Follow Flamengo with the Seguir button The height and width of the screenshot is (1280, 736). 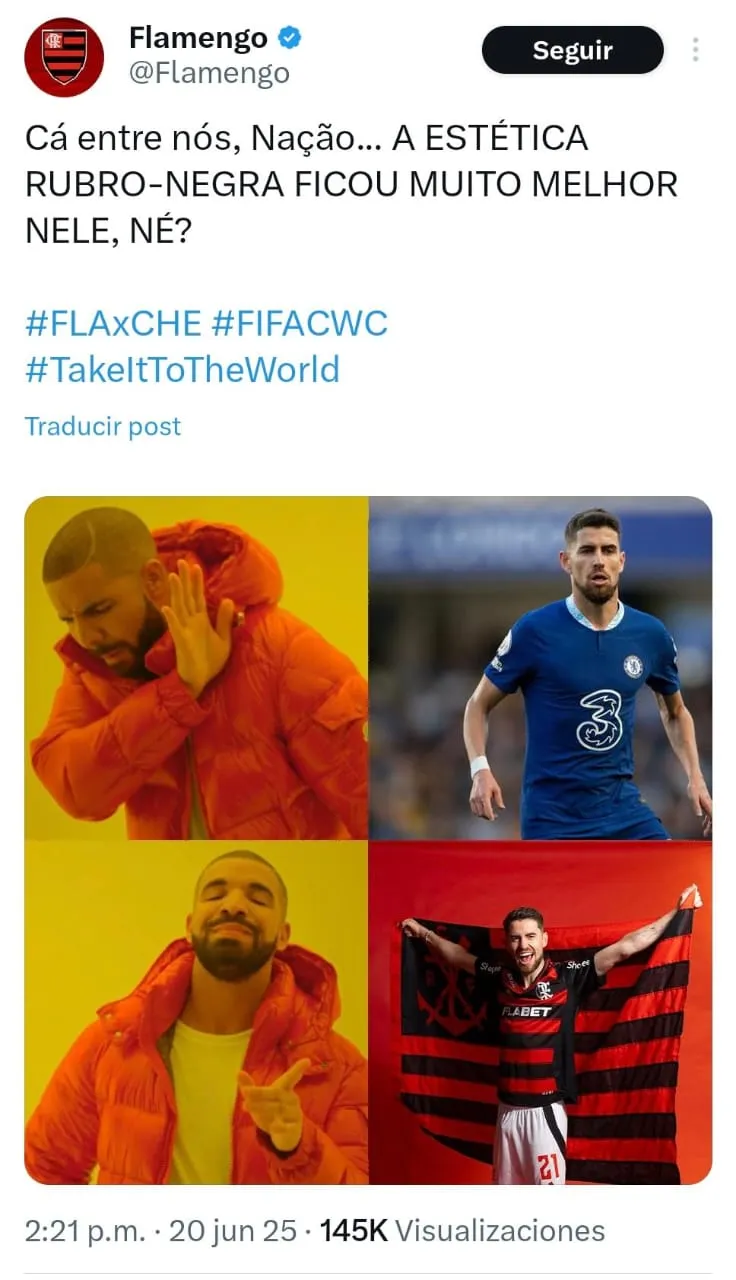coord(573,50)
